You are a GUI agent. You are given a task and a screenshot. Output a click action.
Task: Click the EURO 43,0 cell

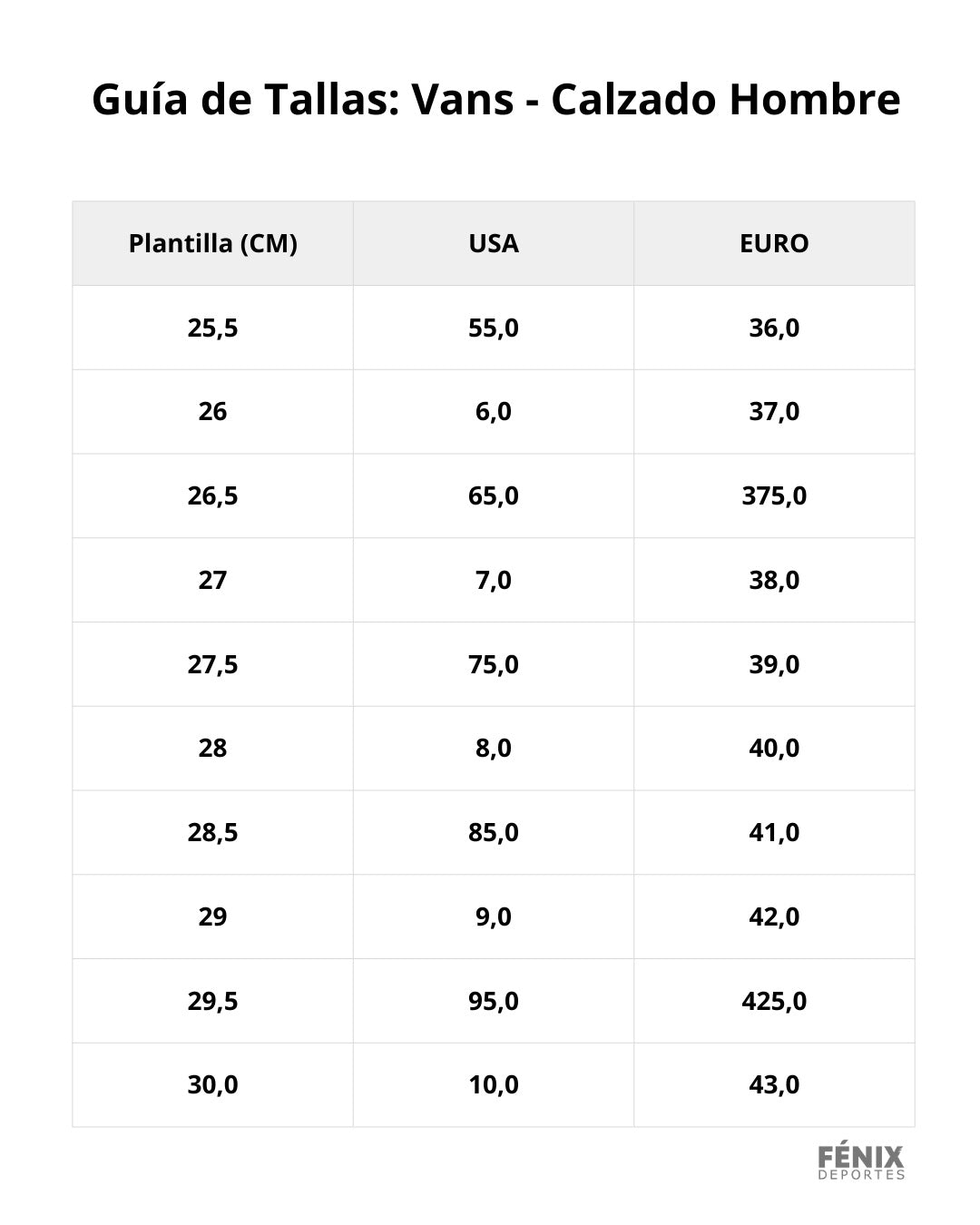point(774,1084)
